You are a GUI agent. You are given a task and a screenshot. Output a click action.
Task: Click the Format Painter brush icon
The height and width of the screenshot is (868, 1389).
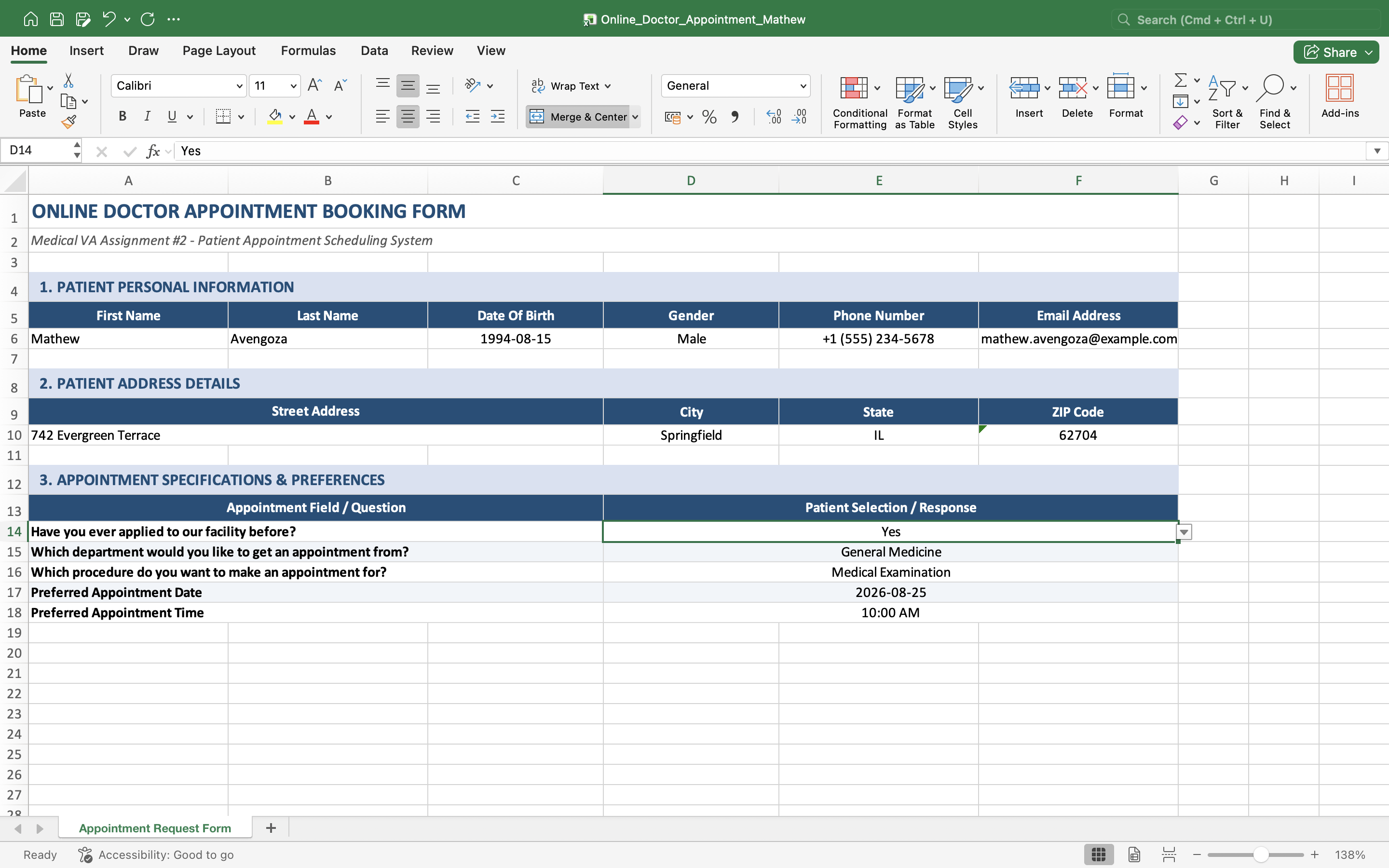point(69,122)
